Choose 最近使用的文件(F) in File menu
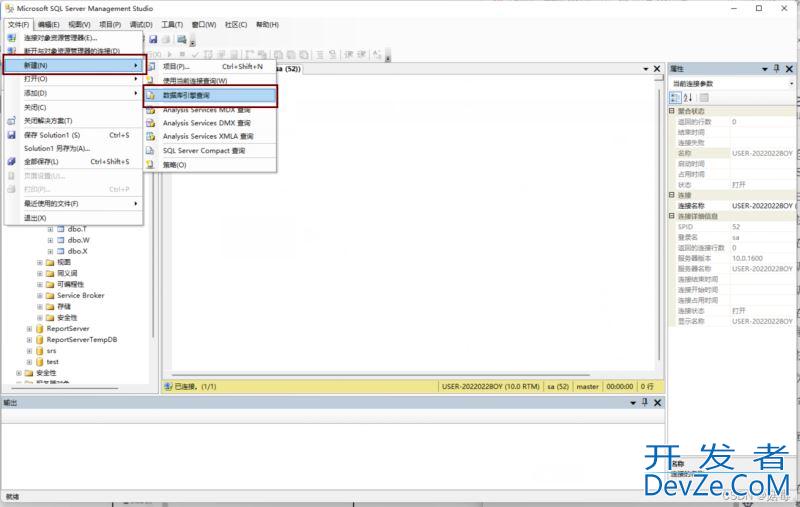800x507 pixels. point(73,204)
